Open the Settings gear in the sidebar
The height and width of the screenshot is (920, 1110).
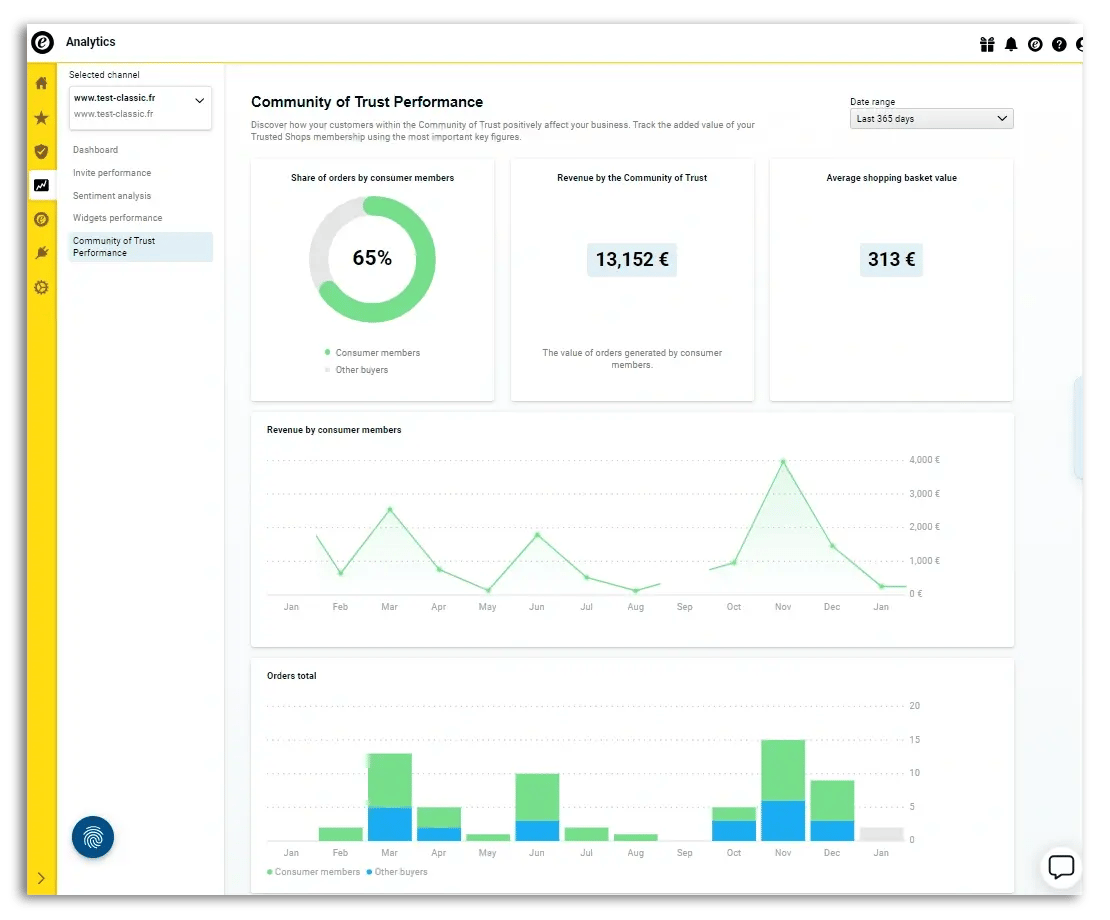[41, 287]
